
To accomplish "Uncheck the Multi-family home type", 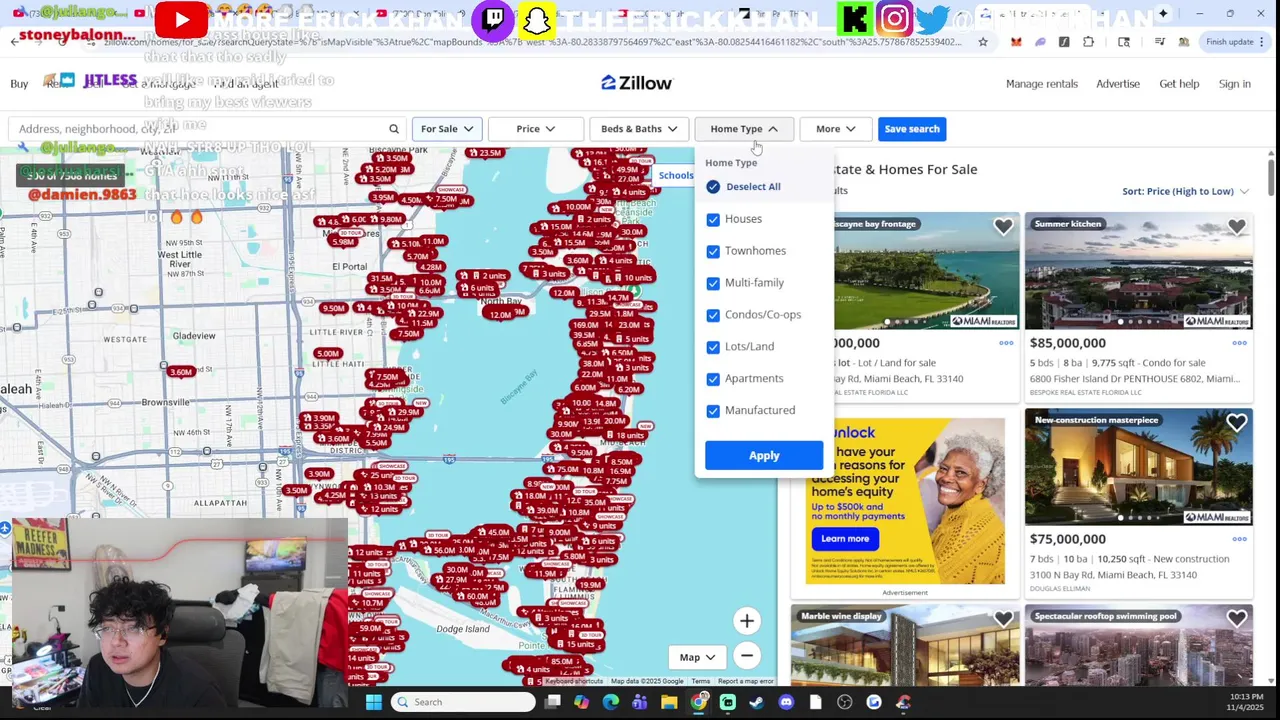I will click(x=713, y=283).
